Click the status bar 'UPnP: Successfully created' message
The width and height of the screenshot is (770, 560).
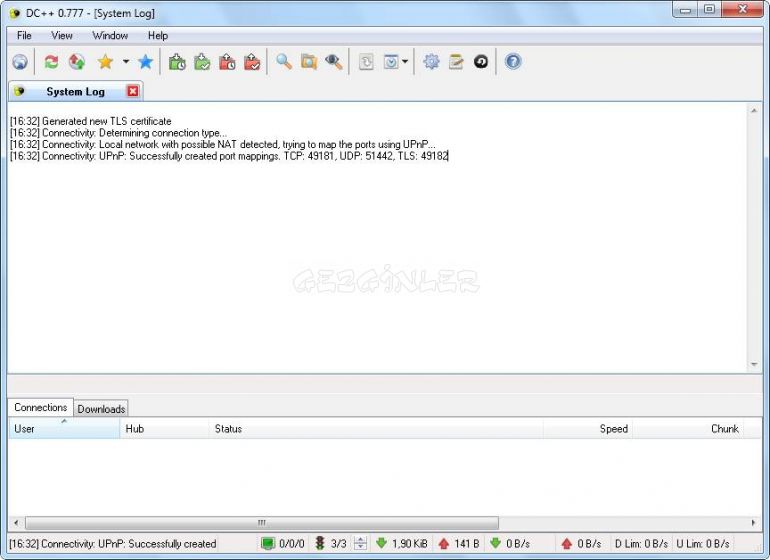pos(113,544)
